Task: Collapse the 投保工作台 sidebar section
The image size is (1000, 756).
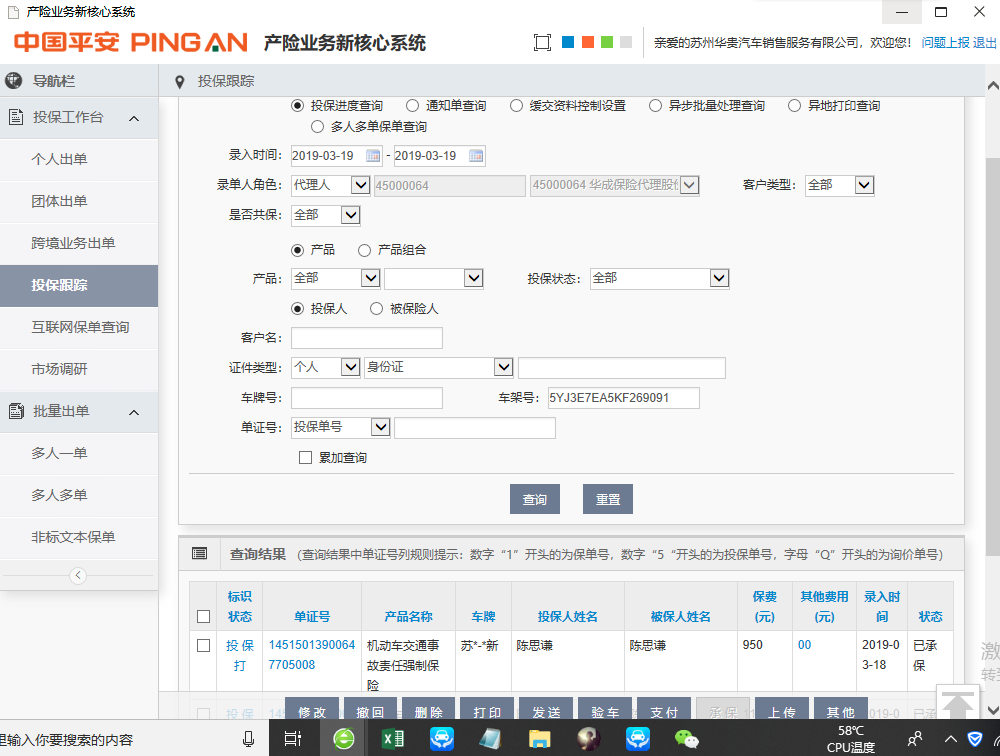Action: pos(134,118)
